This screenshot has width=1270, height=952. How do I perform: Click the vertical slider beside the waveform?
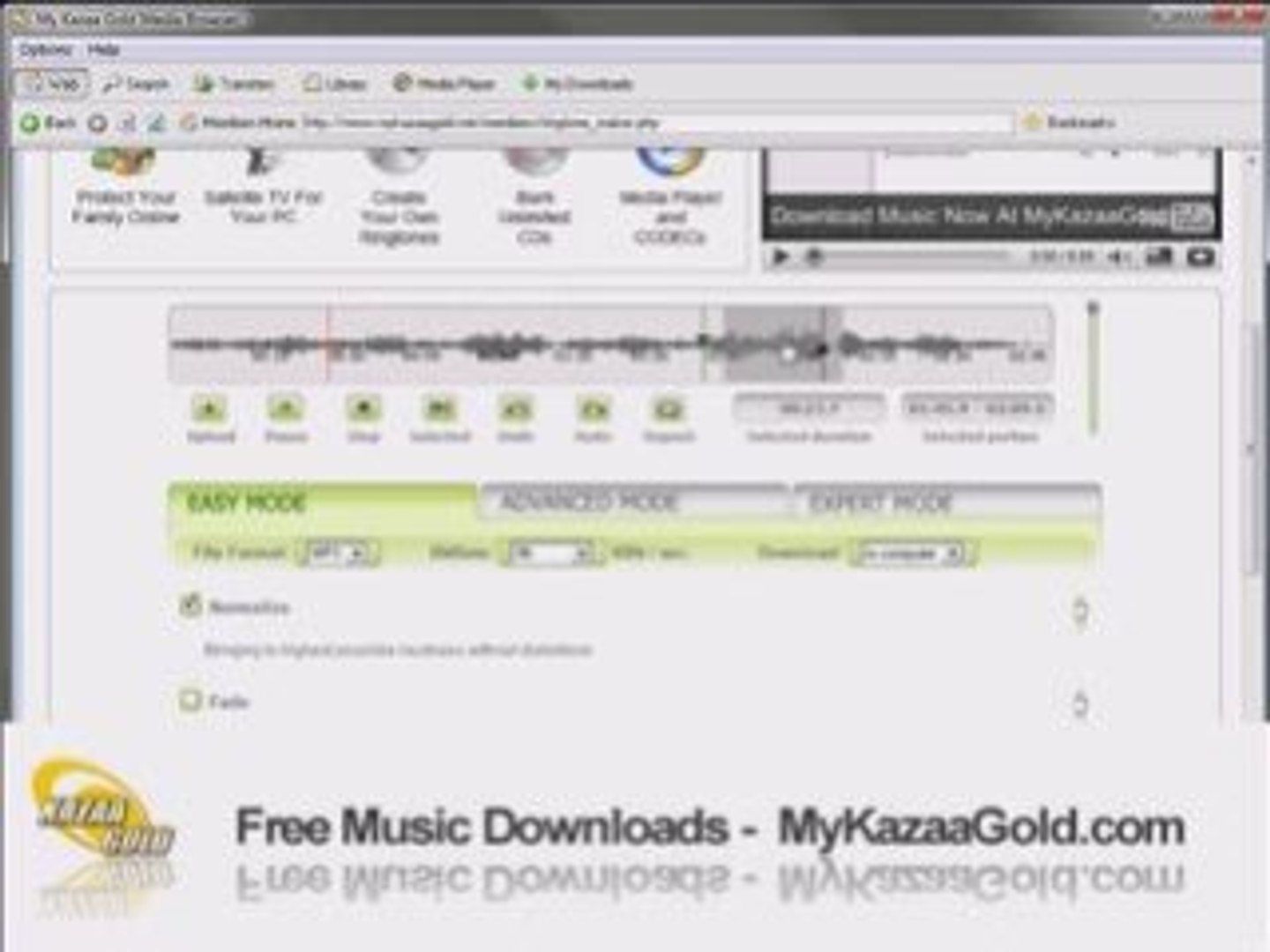click(1093, 368)
